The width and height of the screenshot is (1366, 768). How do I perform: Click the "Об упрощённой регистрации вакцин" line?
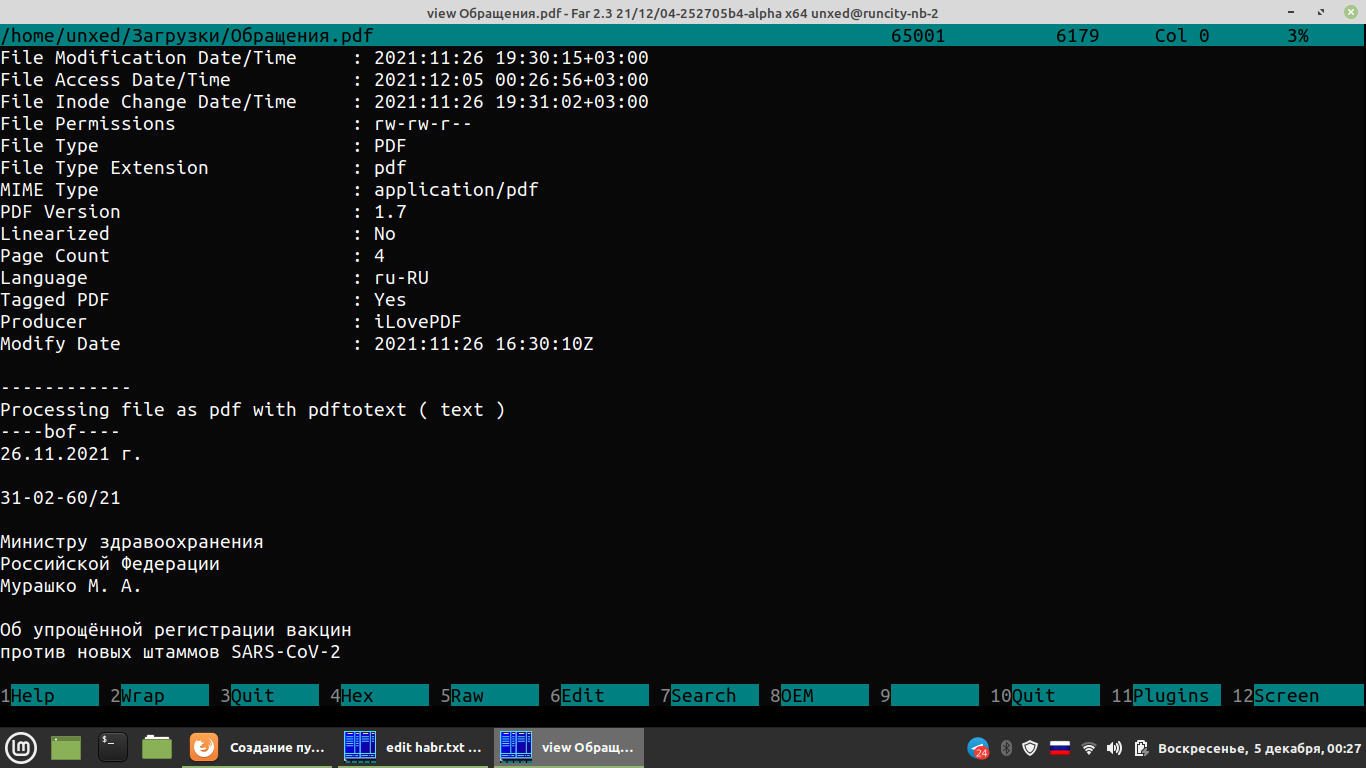(x=176, y=630)
